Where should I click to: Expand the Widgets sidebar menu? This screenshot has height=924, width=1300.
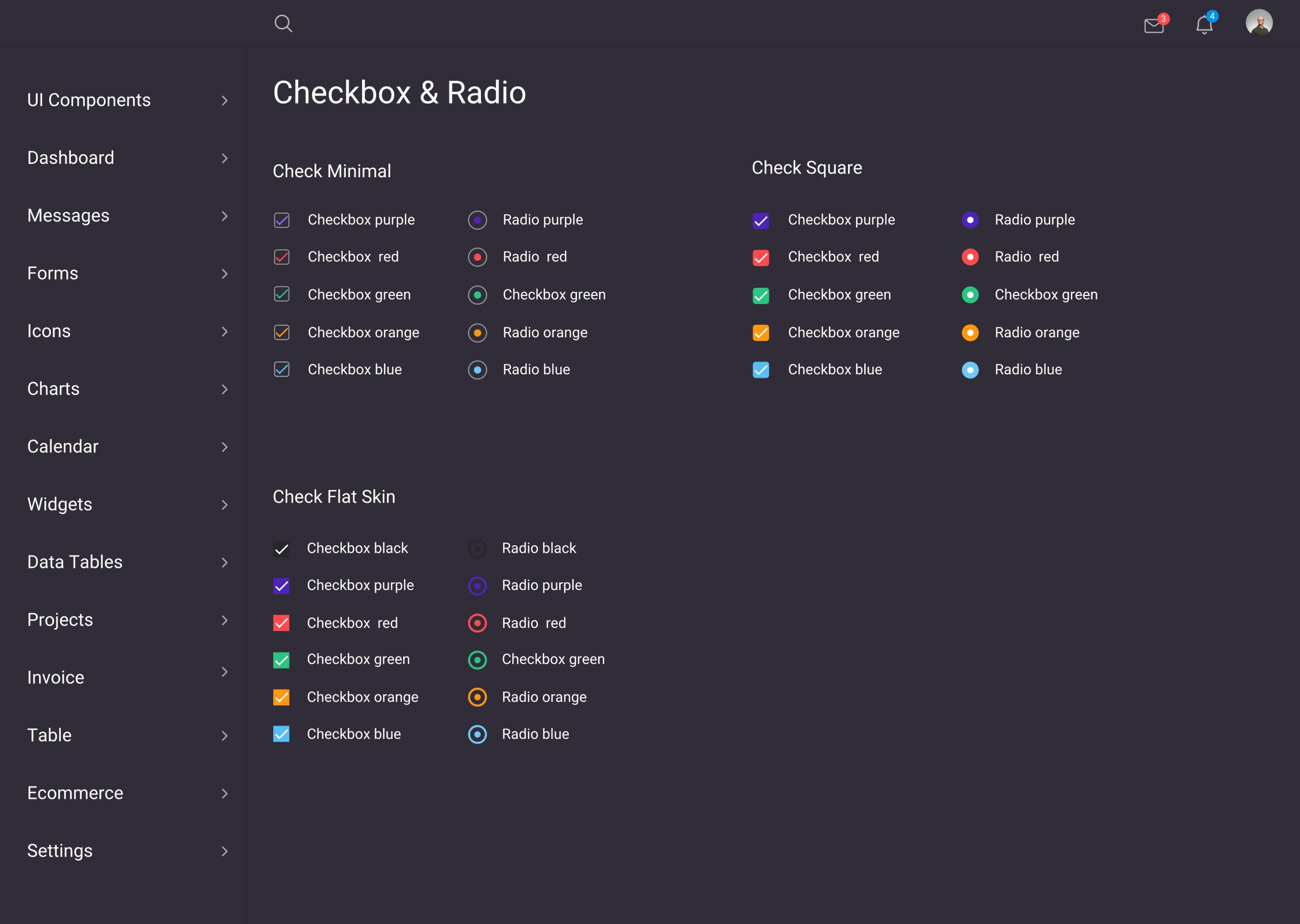125,504
